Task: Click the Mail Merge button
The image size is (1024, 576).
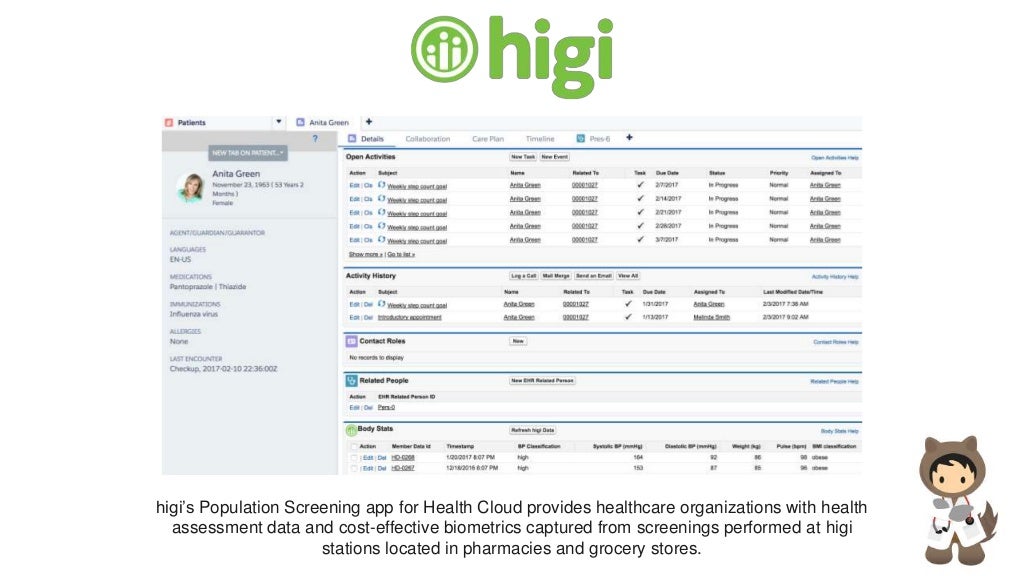Action: 556,276
